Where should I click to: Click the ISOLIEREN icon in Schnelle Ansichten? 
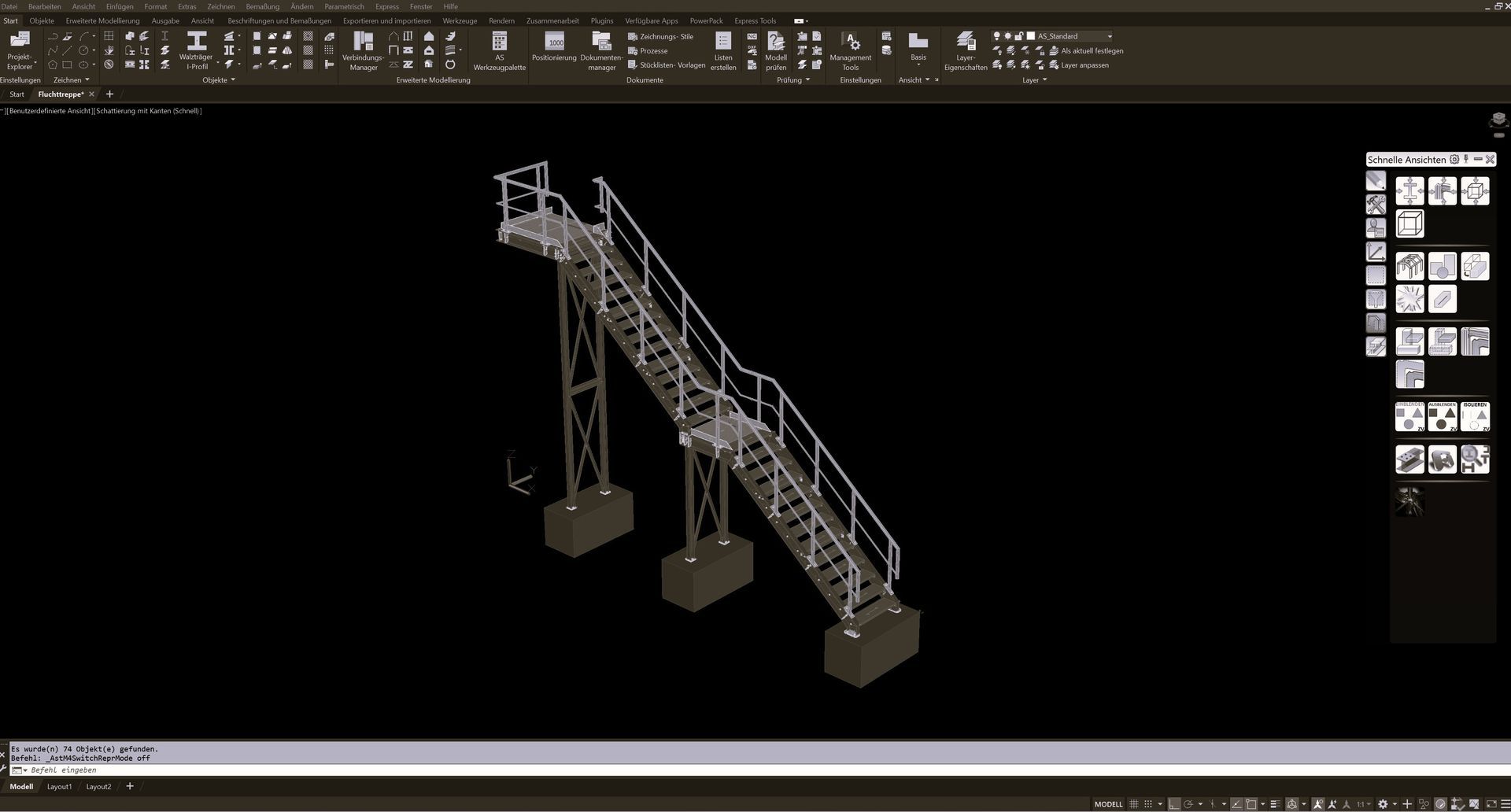tap(1475, 416)
